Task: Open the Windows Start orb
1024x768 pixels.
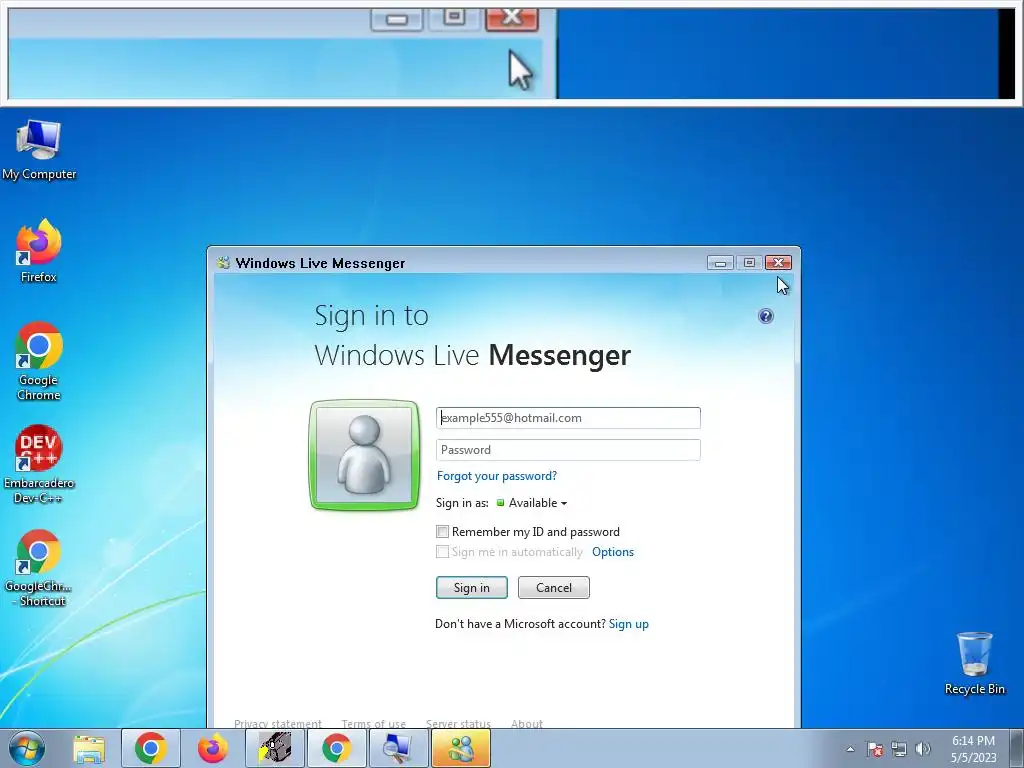Action: 27,748
